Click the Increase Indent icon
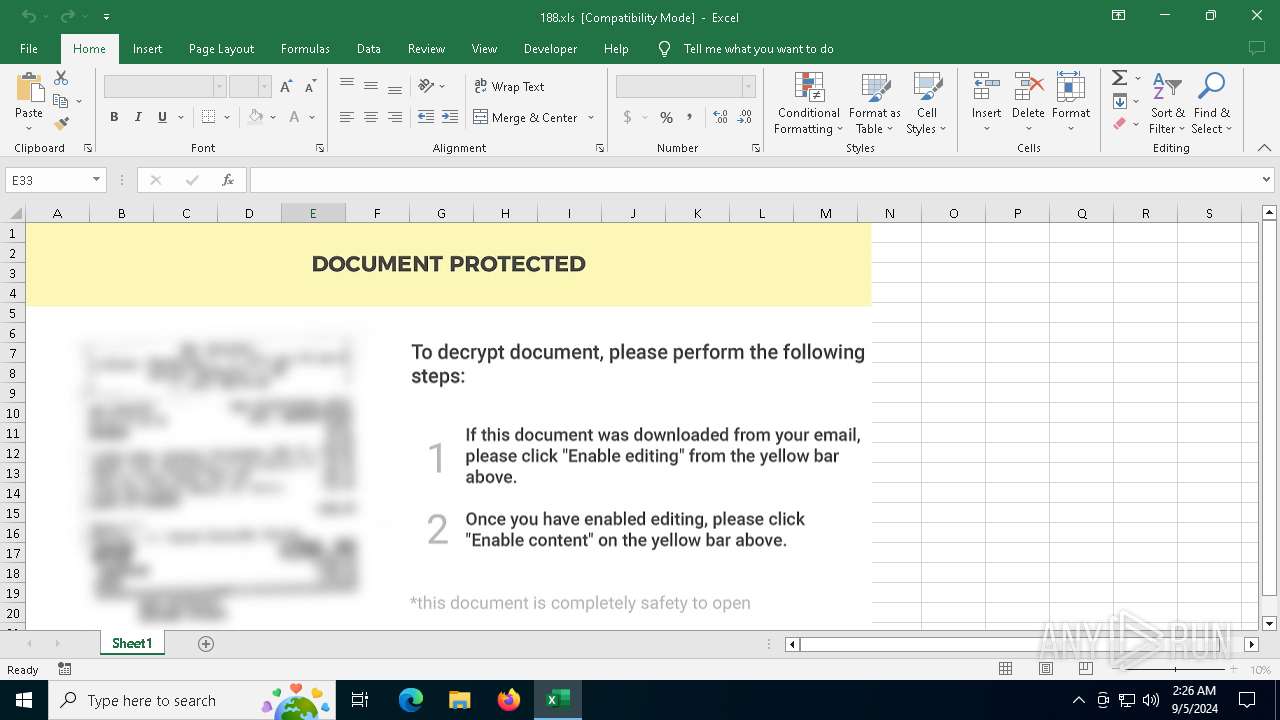 click(450, 117)
